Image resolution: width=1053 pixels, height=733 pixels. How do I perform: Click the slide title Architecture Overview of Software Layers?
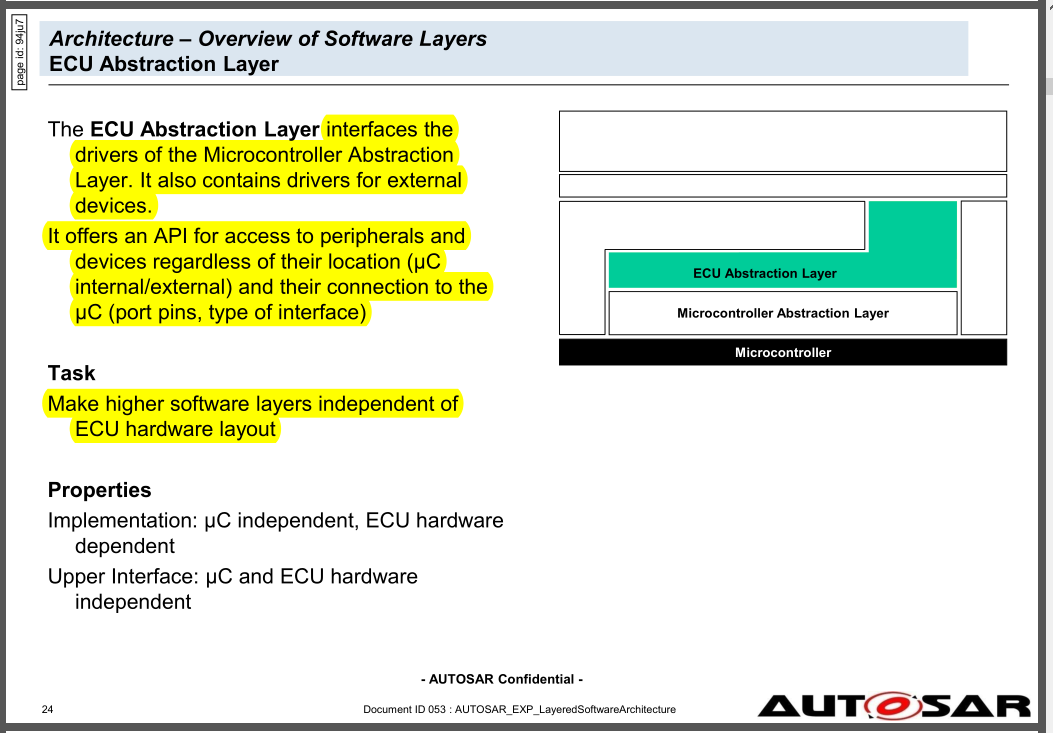click(x=267, y=38)
